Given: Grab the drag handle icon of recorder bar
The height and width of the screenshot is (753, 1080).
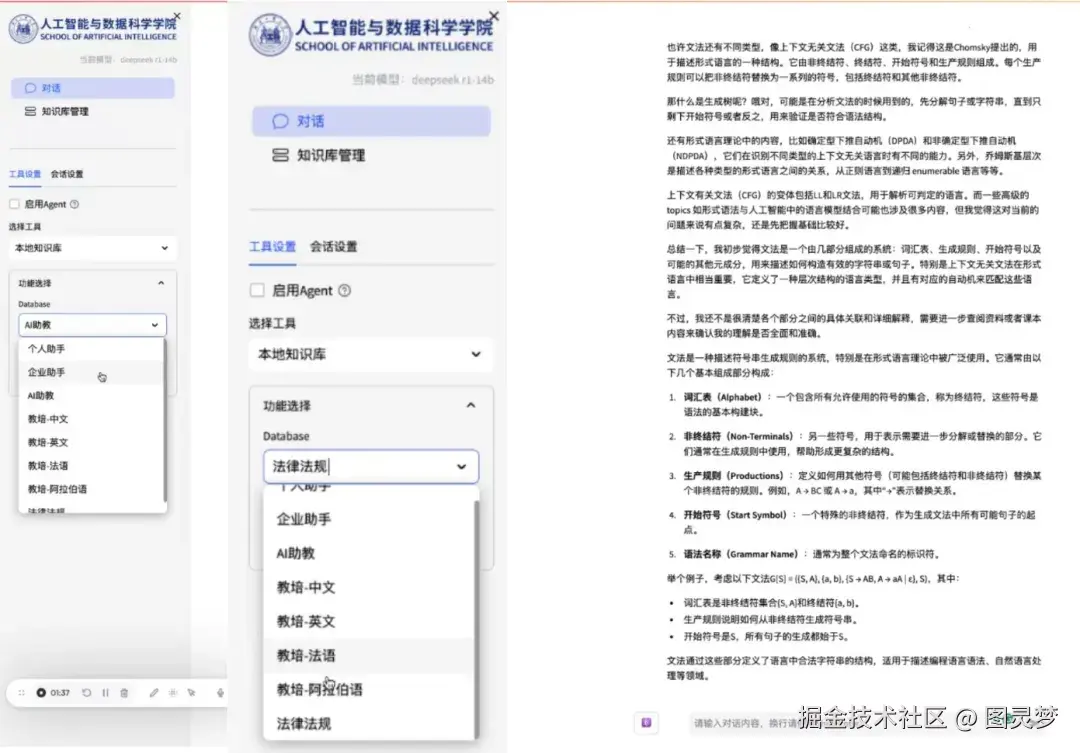Looking at the screenshot, I should pos(21,692).
